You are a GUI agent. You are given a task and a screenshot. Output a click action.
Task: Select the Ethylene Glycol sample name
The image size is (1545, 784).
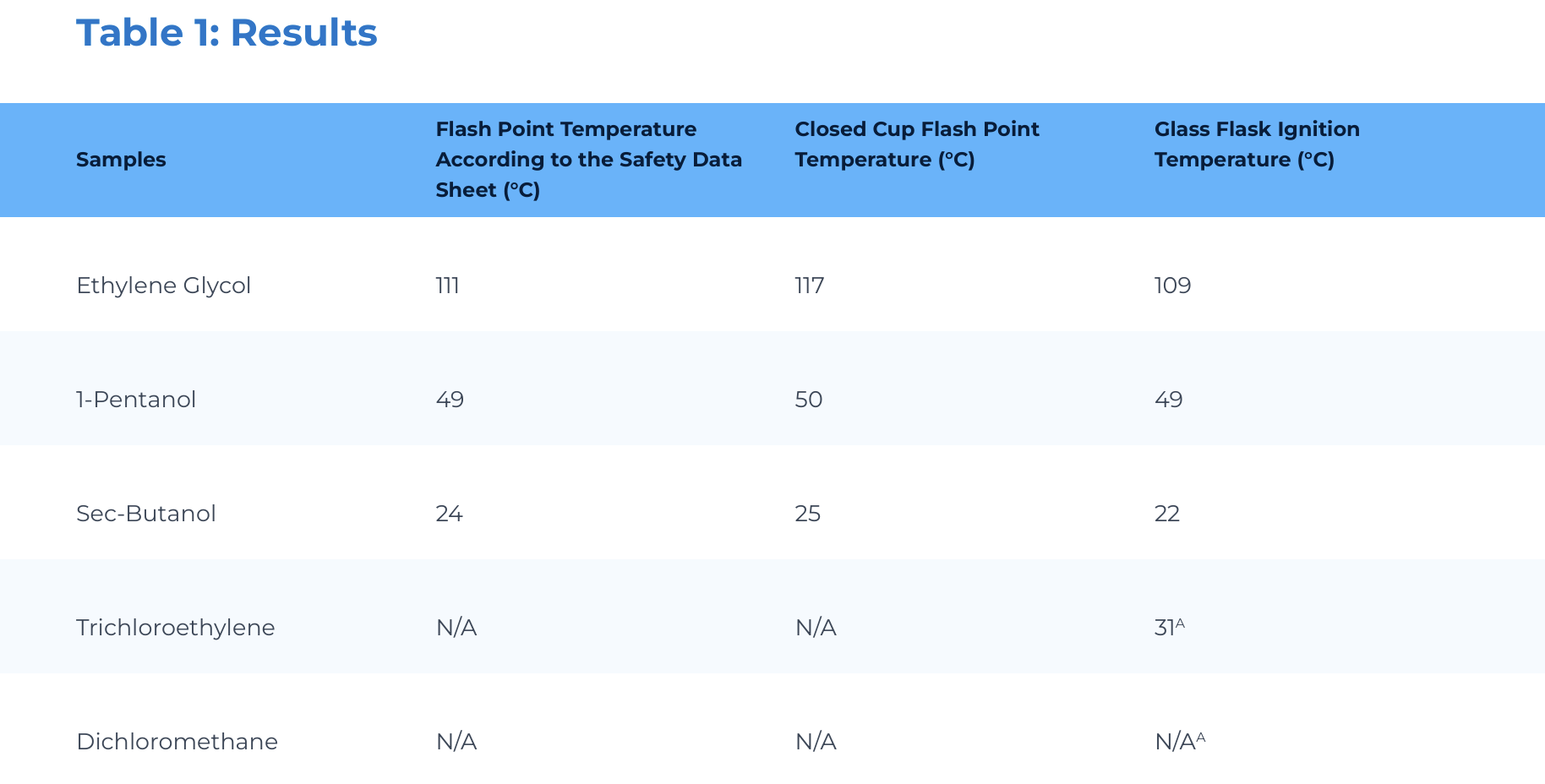click(164, 286)
